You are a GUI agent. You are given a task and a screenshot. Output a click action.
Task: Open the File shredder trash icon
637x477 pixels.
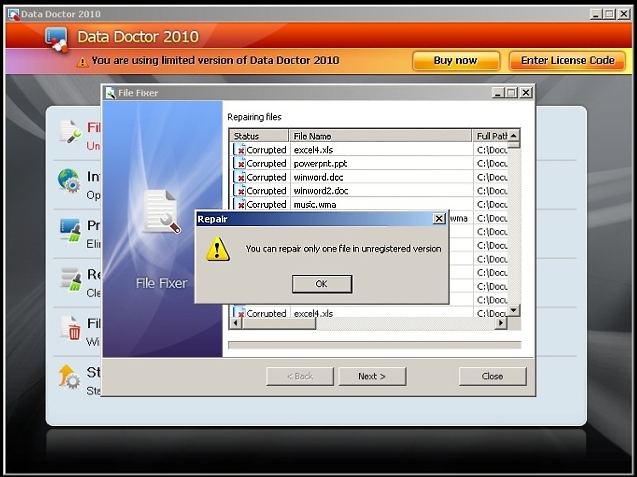[69, 328]
